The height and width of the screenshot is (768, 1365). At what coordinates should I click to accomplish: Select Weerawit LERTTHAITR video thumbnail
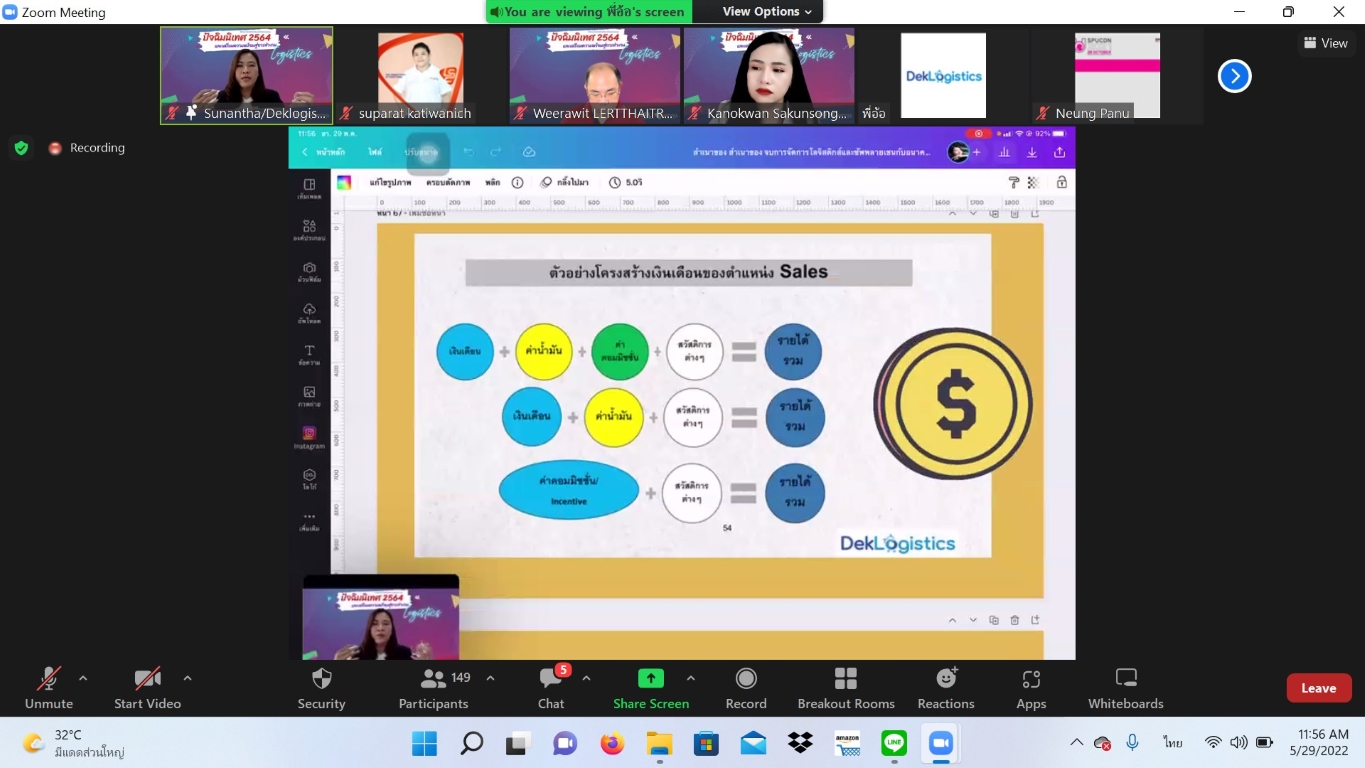595,75
